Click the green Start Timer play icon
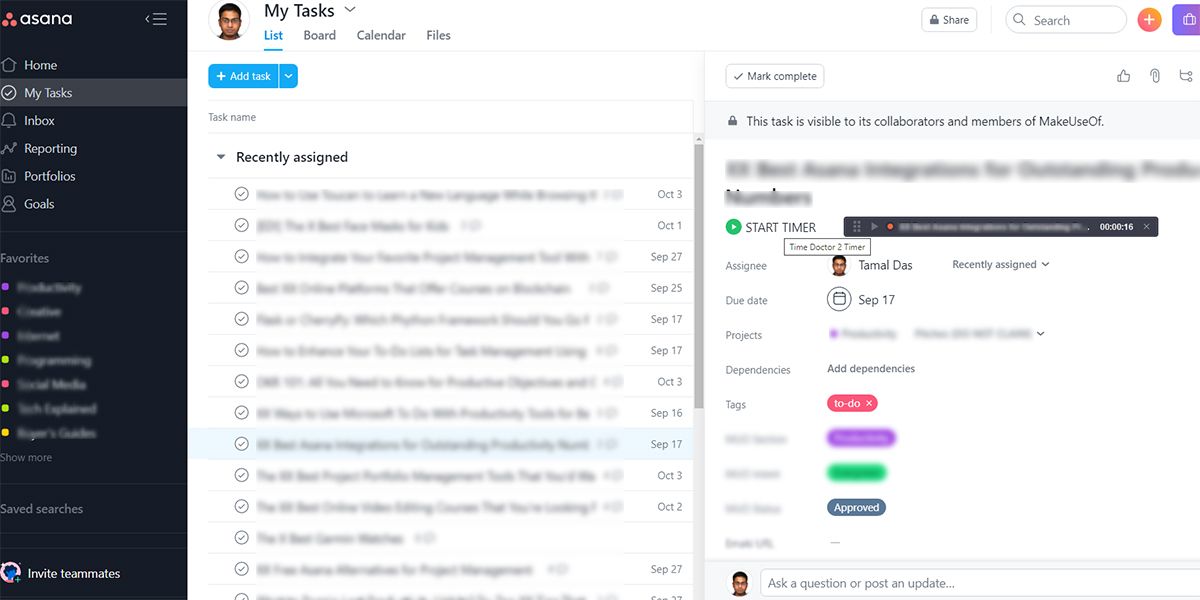Viewport: 1200px width, 600px height. pyautogui.click(x=734, y=227)
